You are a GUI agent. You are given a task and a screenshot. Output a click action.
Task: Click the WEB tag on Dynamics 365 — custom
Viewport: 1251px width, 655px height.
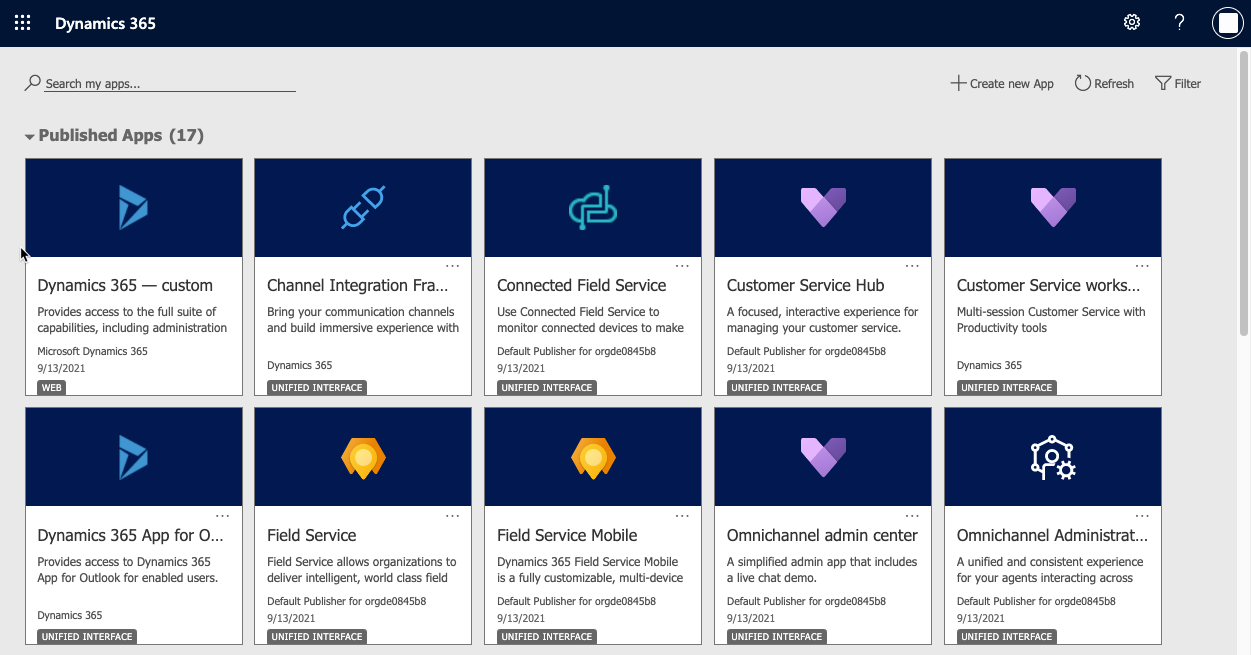click(x=52, y=387)
